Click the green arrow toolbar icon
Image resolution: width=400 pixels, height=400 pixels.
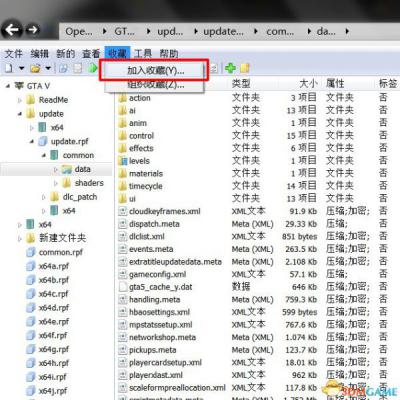pos(93,68)
